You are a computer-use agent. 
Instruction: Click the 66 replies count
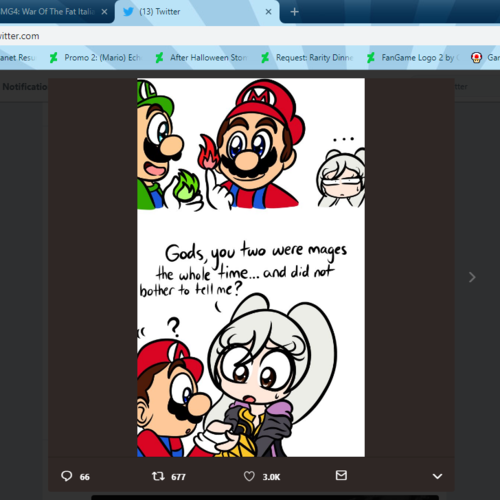(x=85, y=477)
